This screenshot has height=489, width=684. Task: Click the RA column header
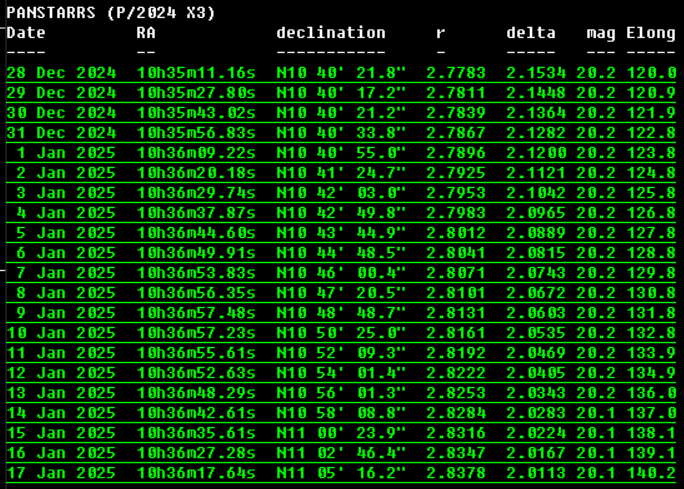[146, 33]
